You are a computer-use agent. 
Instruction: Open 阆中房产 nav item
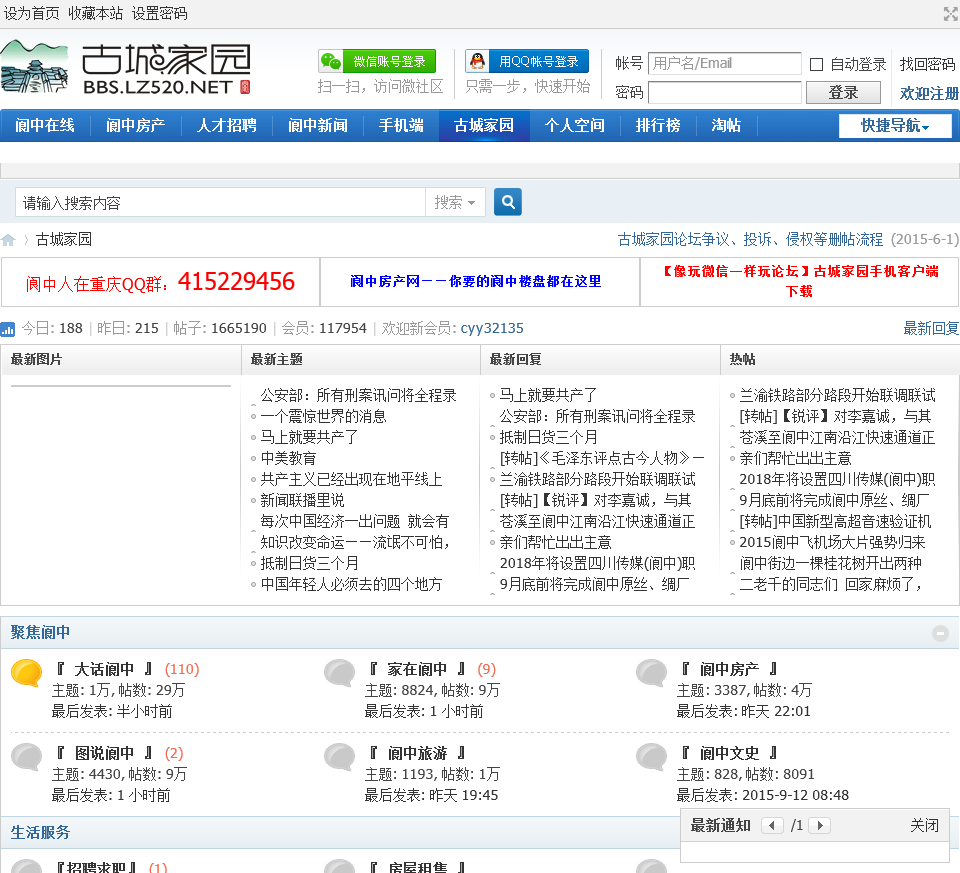[x=135, y=126]
